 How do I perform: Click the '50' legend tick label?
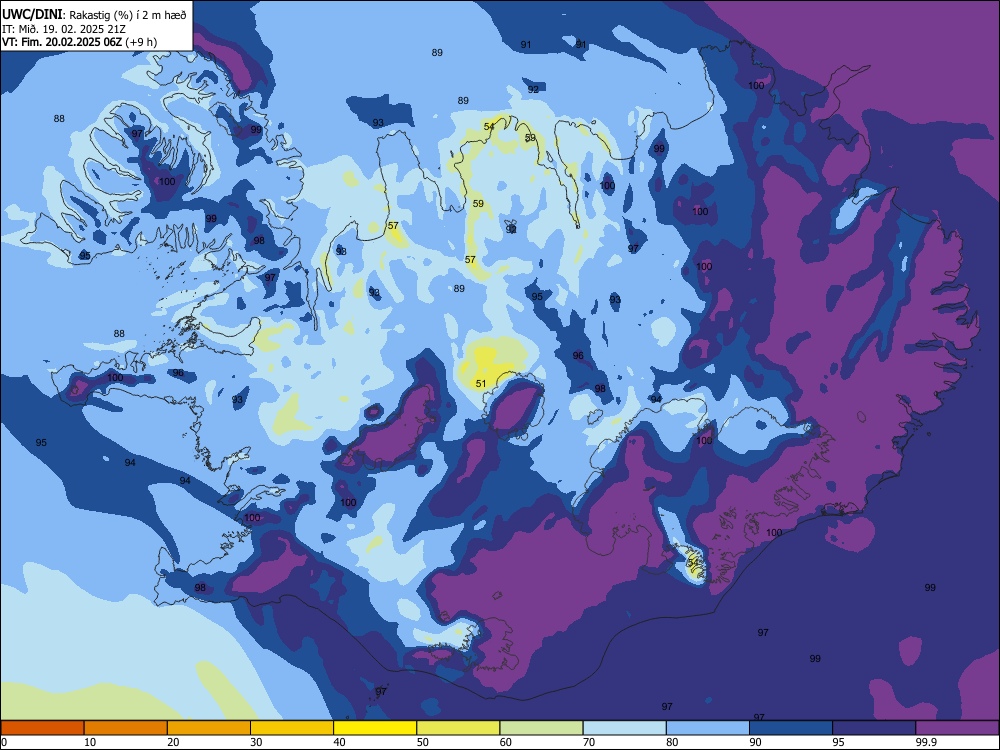click(x=423, y=742)
